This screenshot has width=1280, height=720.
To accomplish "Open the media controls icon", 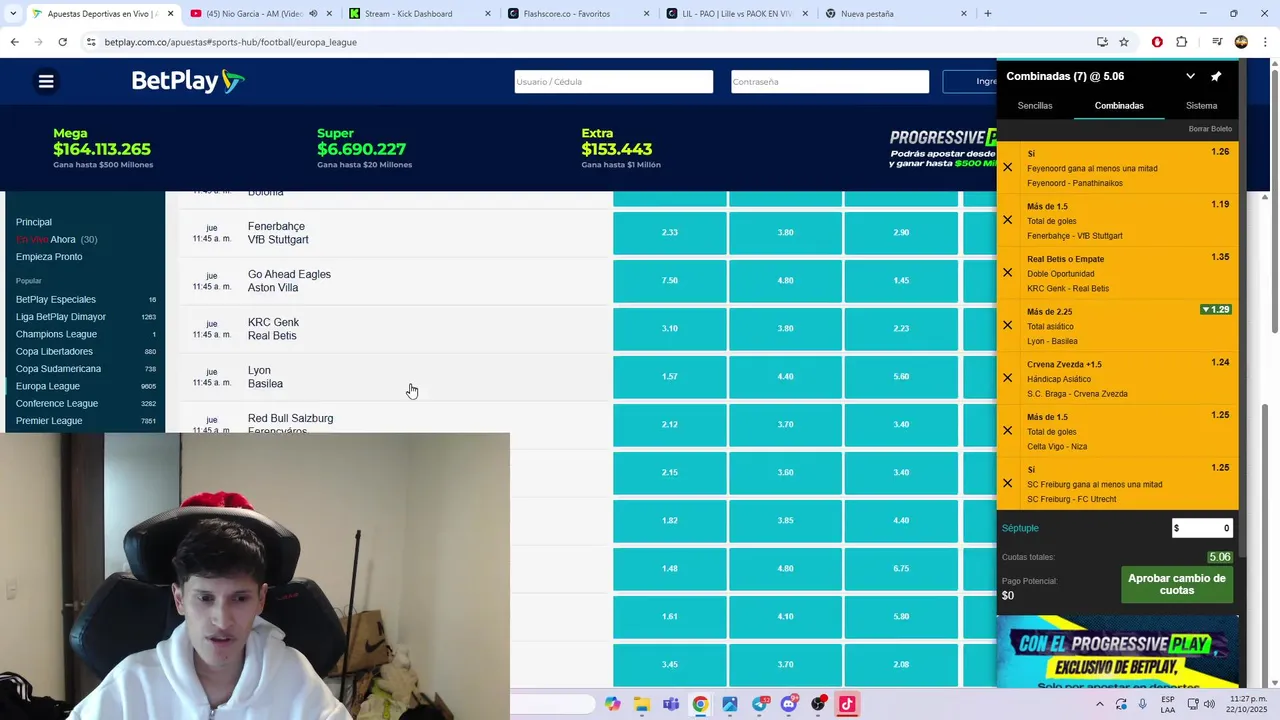I will [1217, 42].
